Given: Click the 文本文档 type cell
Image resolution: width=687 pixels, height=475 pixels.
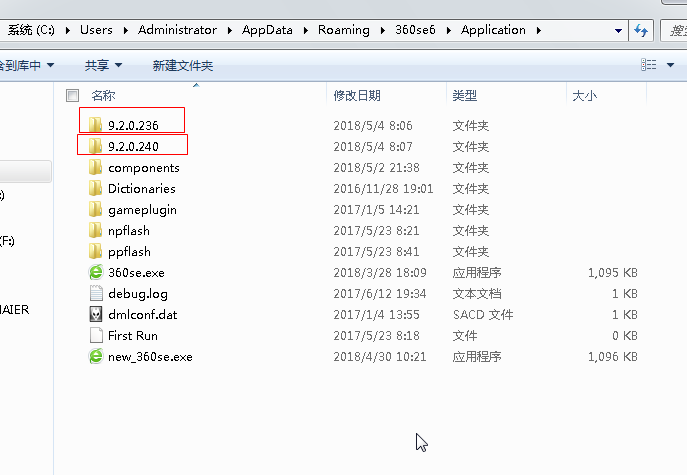Looking at the screenshot, I should point(477,294).
